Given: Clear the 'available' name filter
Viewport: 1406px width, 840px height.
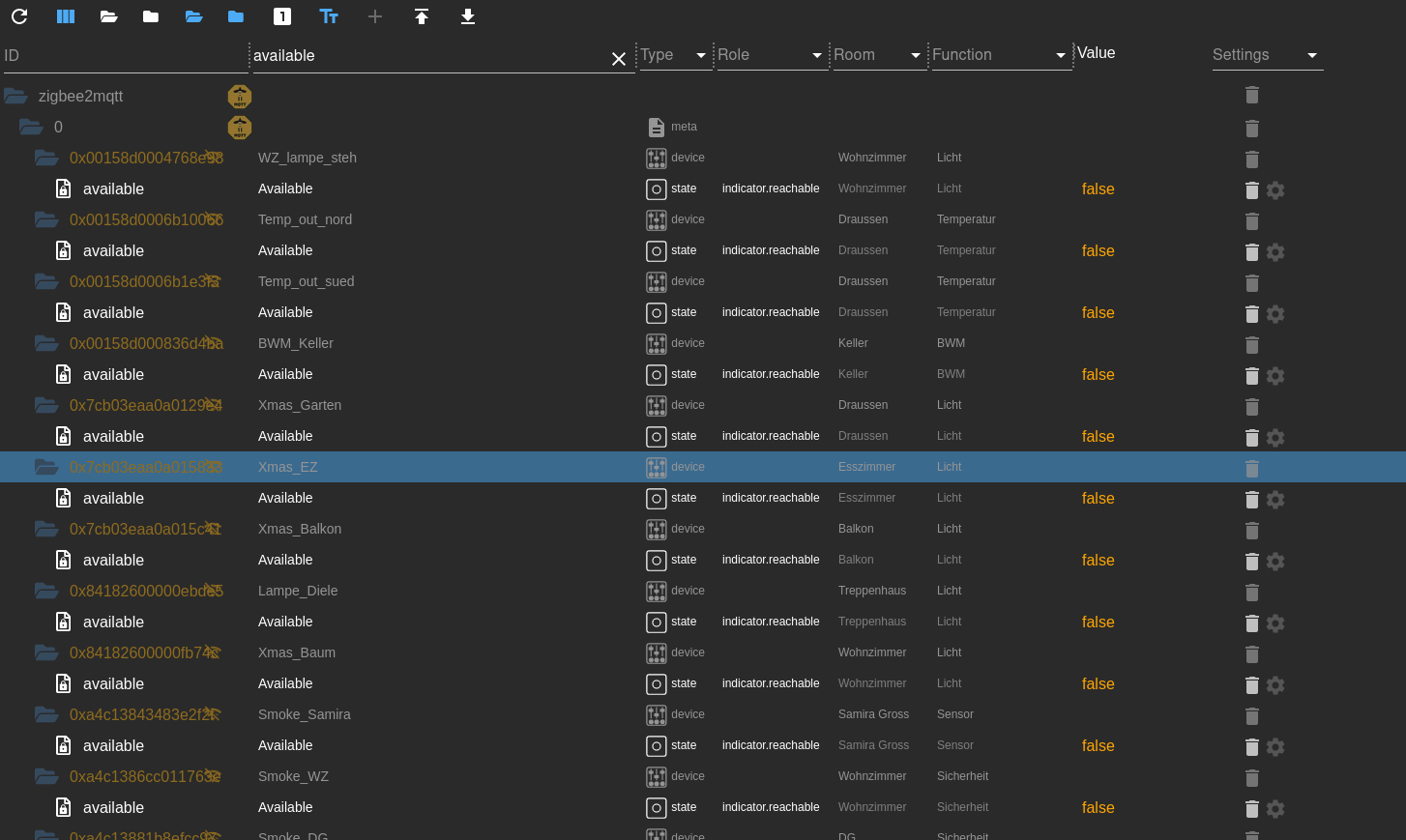Looking at the screenshot, I should (619, 59).
